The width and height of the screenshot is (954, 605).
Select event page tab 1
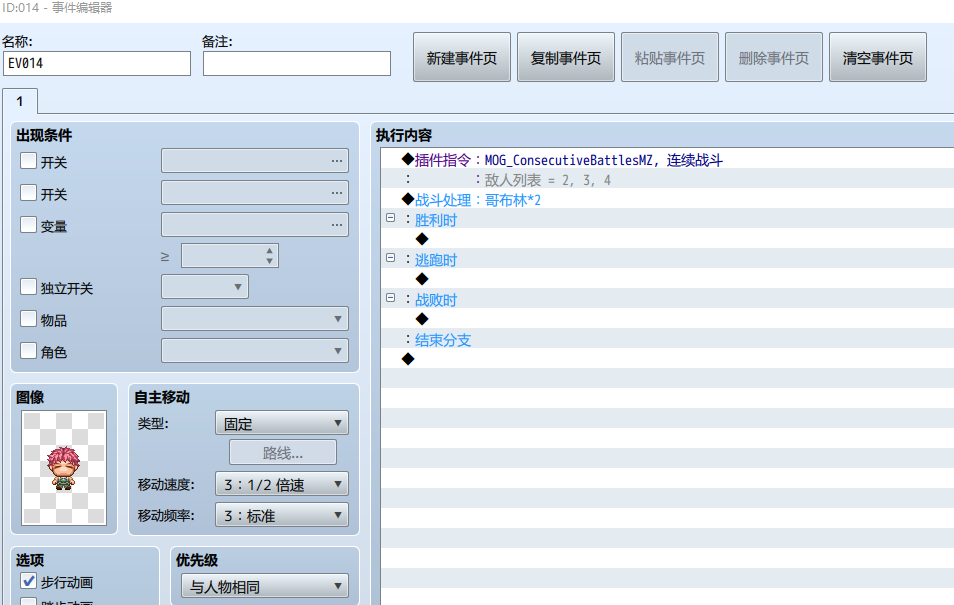(x=20, y=101)
